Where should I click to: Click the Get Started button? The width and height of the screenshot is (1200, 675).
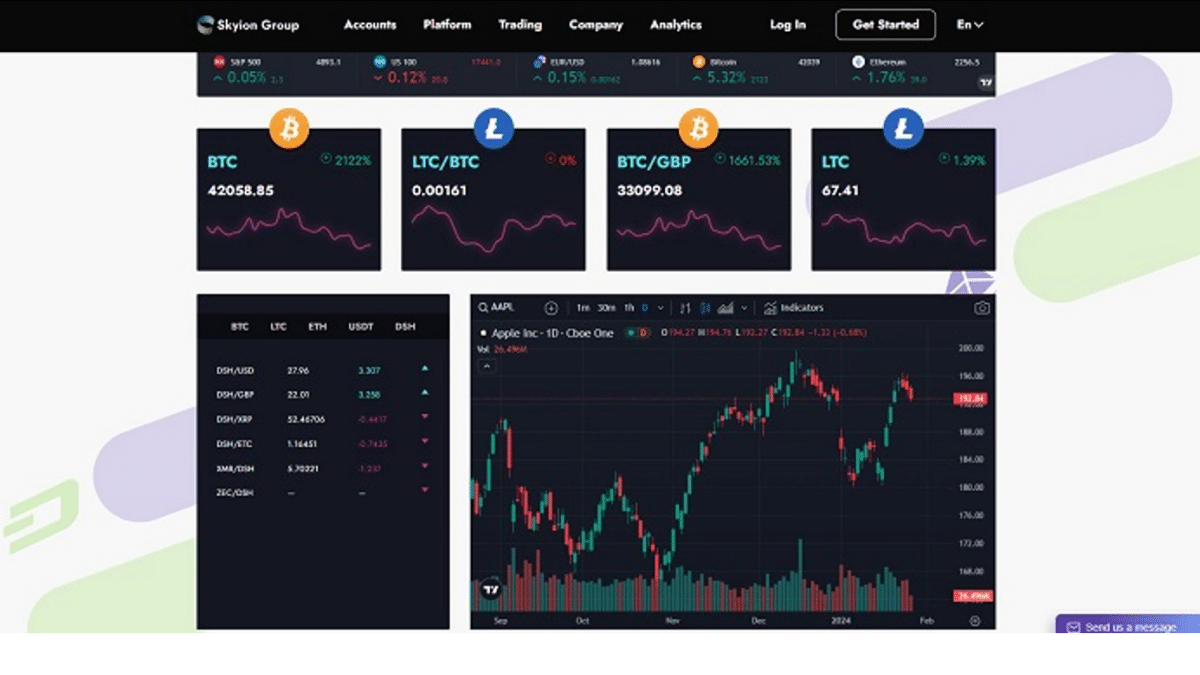(x=885, y=25)
